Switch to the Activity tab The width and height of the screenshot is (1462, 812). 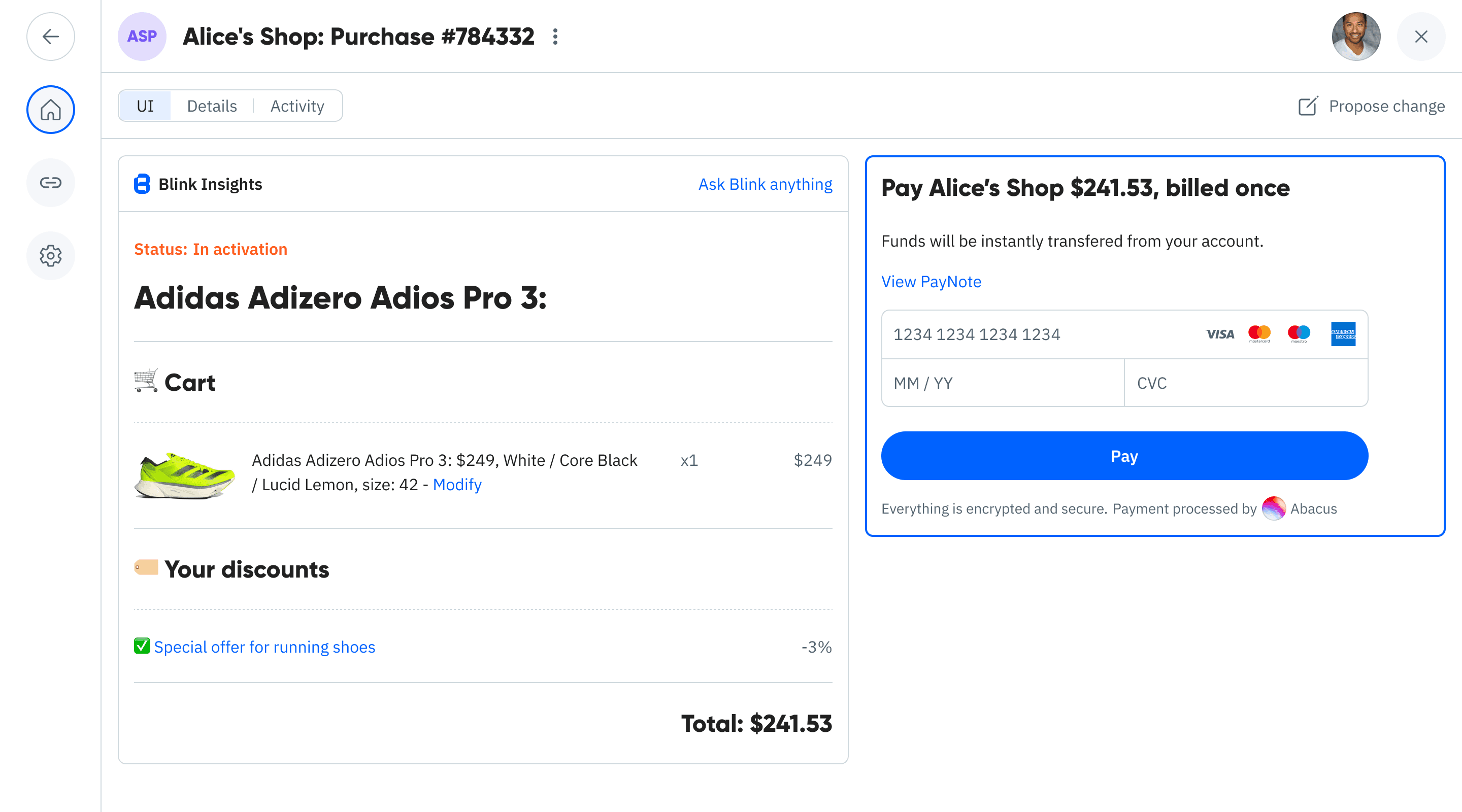click(x=297, y=106)
